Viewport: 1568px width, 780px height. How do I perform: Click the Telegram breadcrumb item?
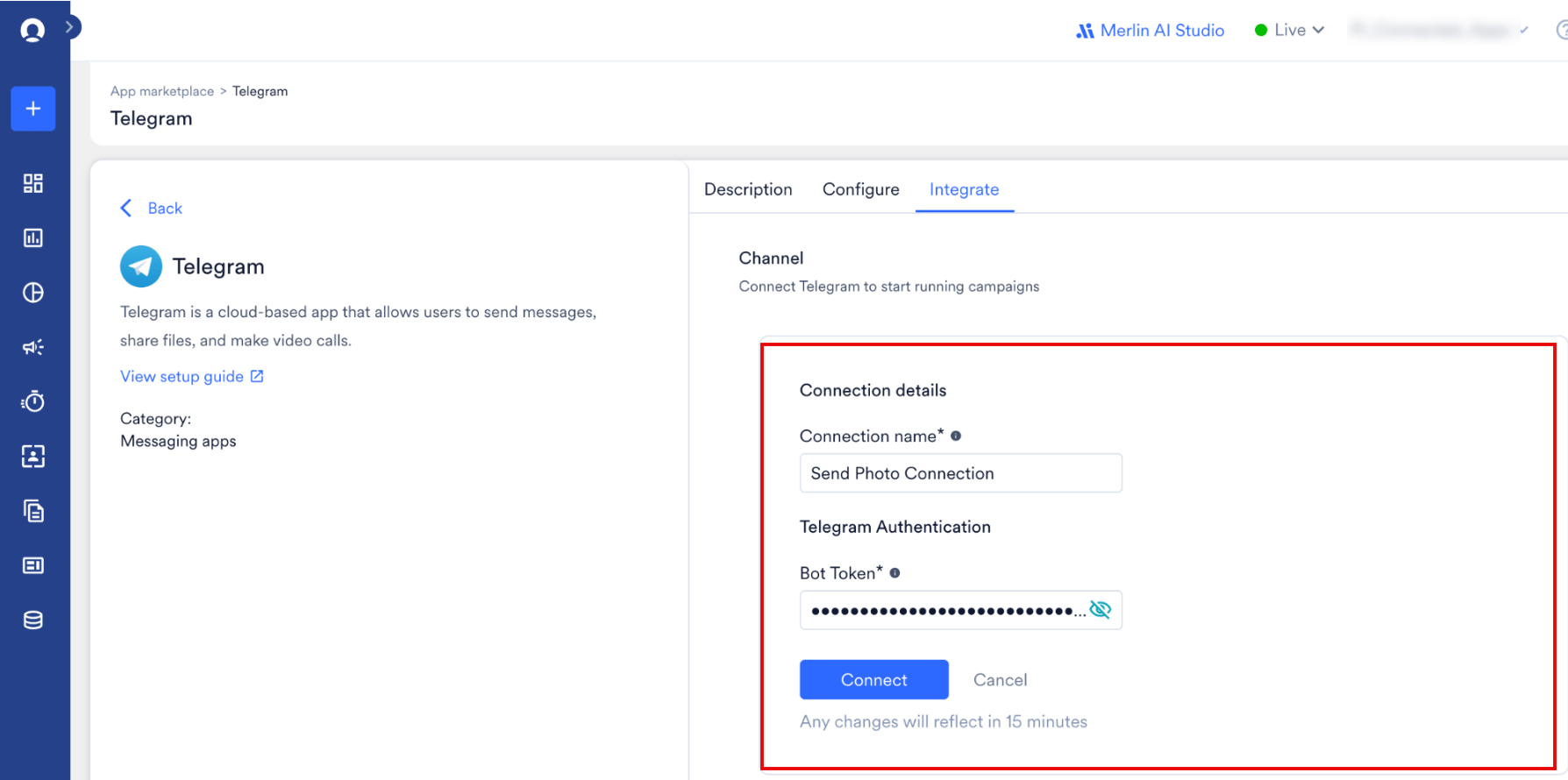[x=260, y=91]
